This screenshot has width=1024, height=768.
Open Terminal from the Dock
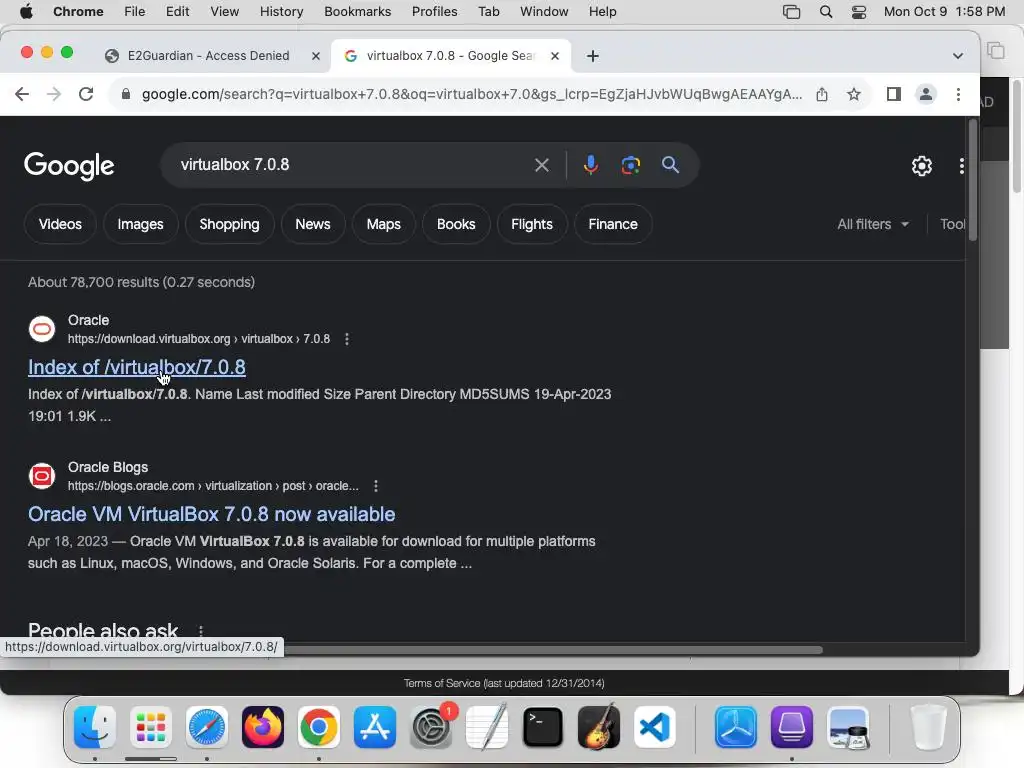(543, 727)
